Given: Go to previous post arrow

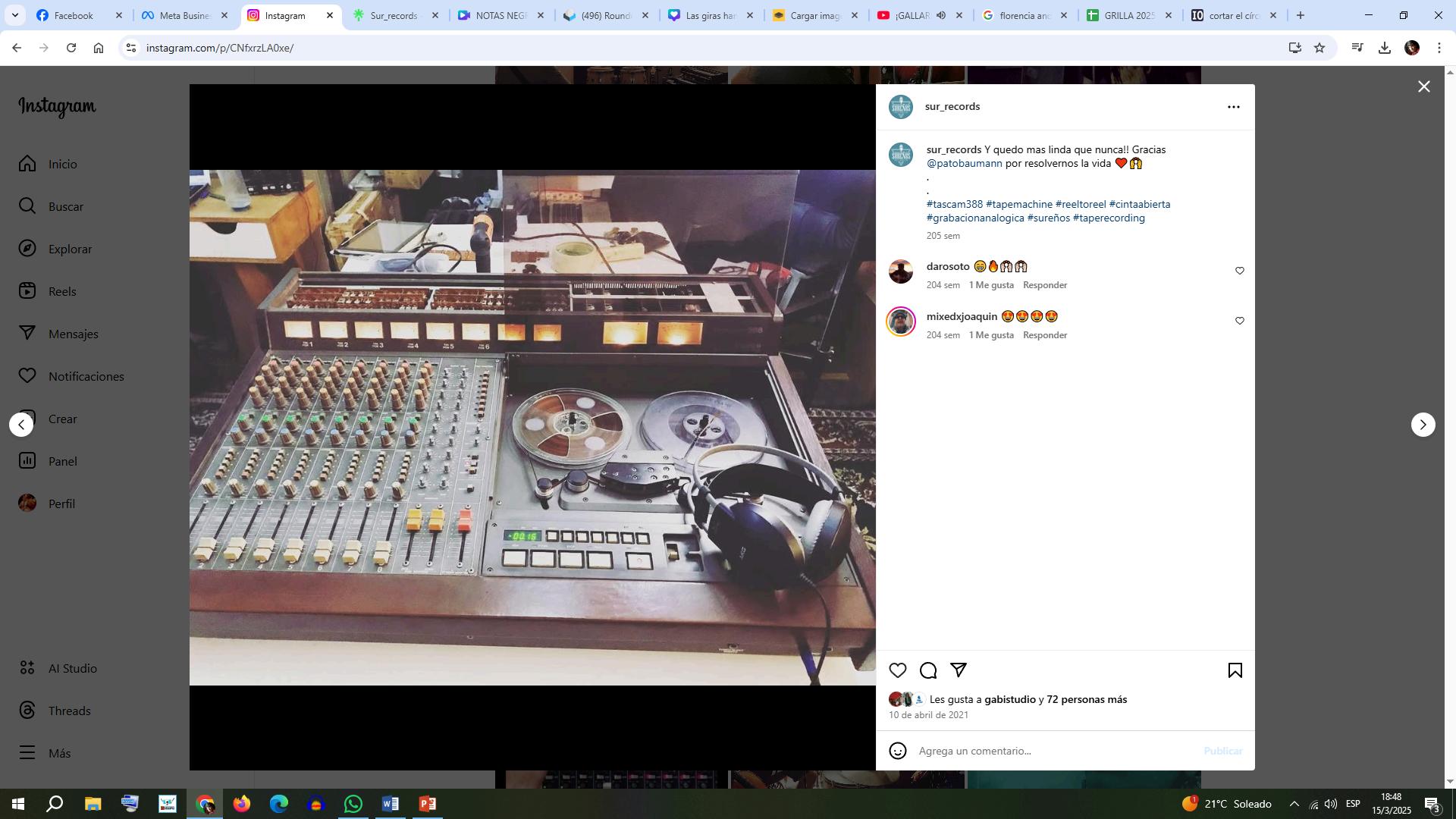Looking at the screenshot, I should (21, 425).
